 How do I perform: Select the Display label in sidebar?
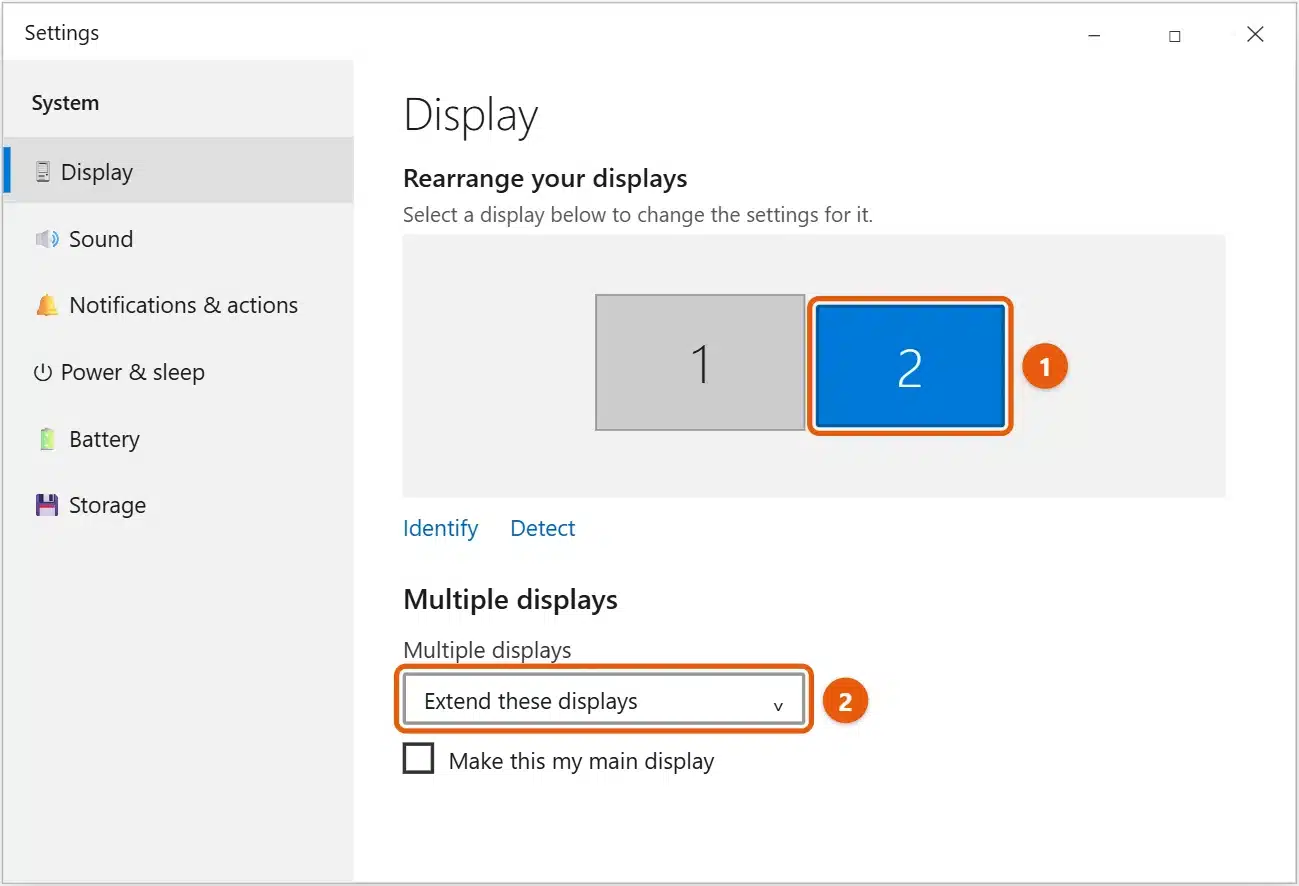[97, 172]
